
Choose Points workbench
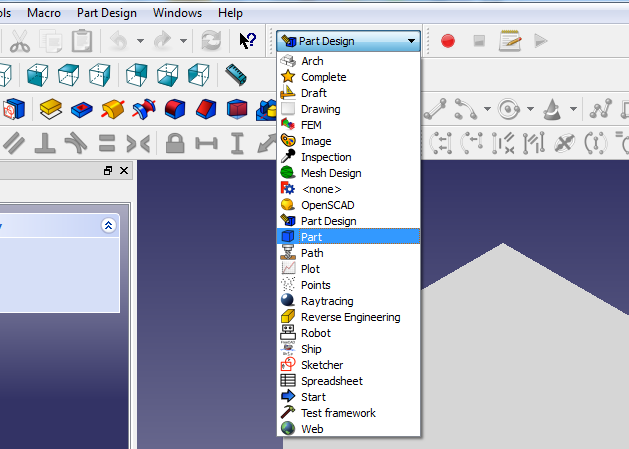pos(348,285)
